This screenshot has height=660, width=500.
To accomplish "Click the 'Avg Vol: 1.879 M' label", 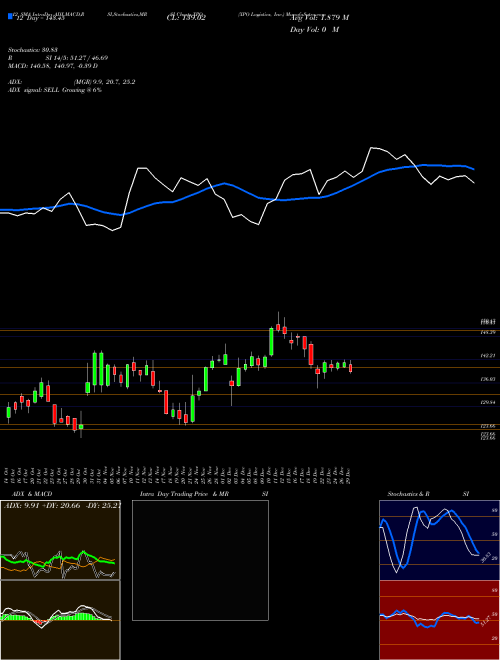I will [x=319, y=18].
